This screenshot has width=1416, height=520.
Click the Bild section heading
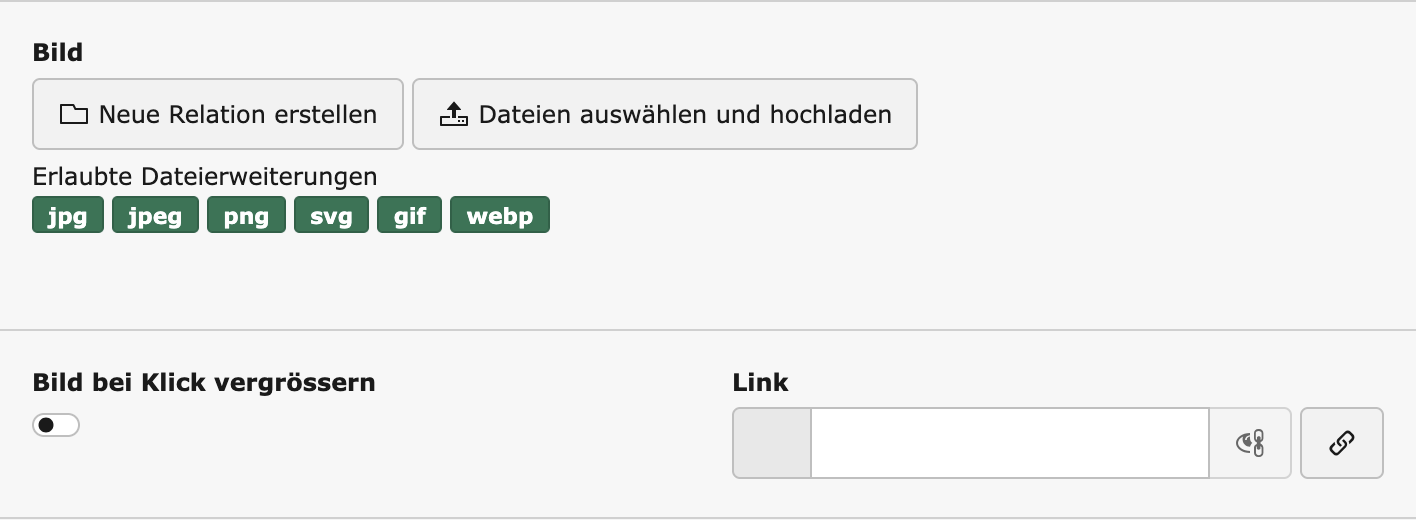coord(58,52)
